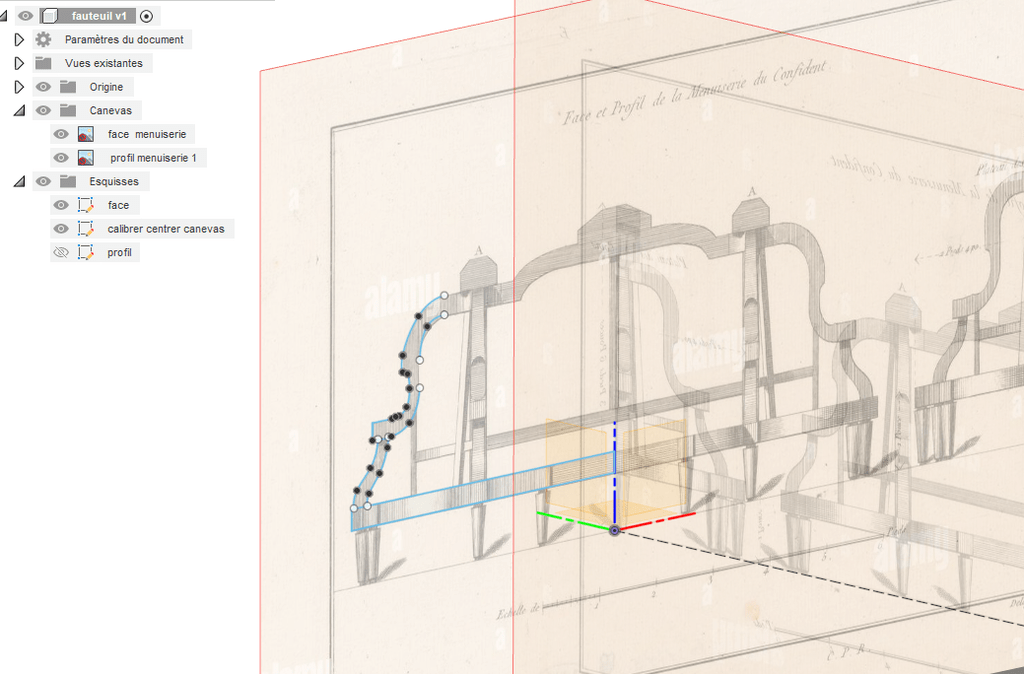The height and width of the screenshot is (674, 1024).
Task: Click the face sketch icon
Action: (x=86, y=205)
